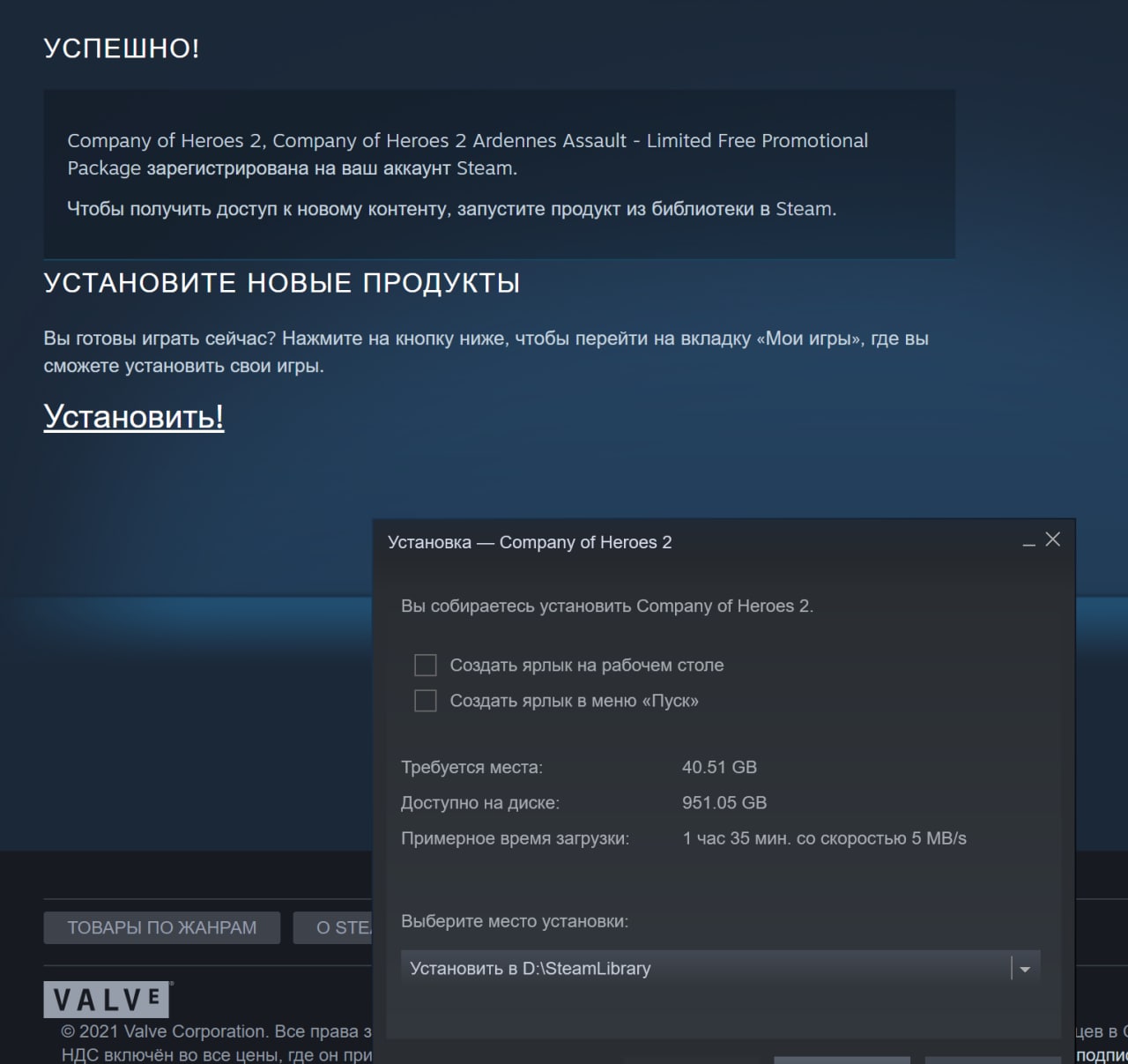
Task: Click the УСПЕШНО! heading
Action: tap(122, 48)
